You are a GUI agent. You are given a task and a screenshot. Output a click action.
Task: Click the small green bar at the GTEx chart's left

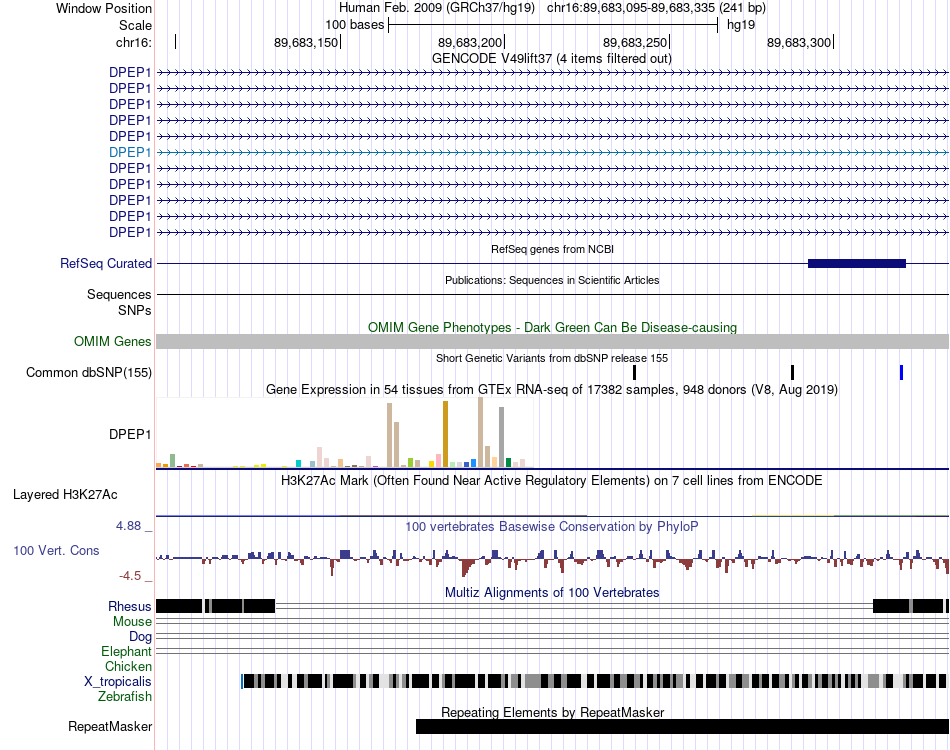172,460
